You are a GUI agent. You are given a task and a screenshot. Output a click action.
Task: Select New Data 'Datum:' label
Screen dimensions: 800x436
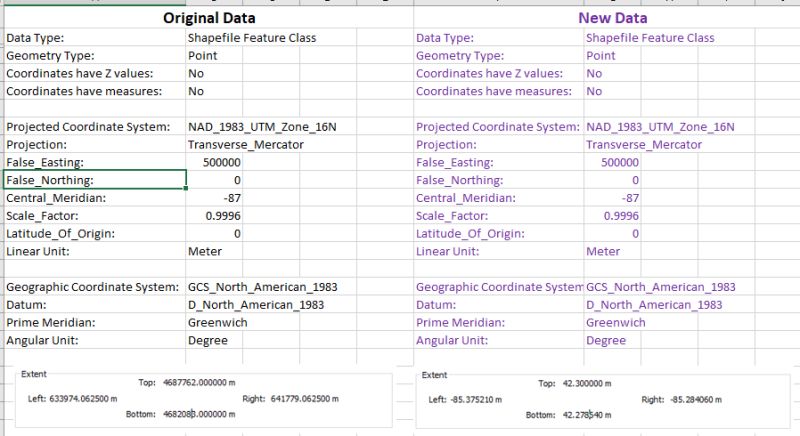[499, 305]
